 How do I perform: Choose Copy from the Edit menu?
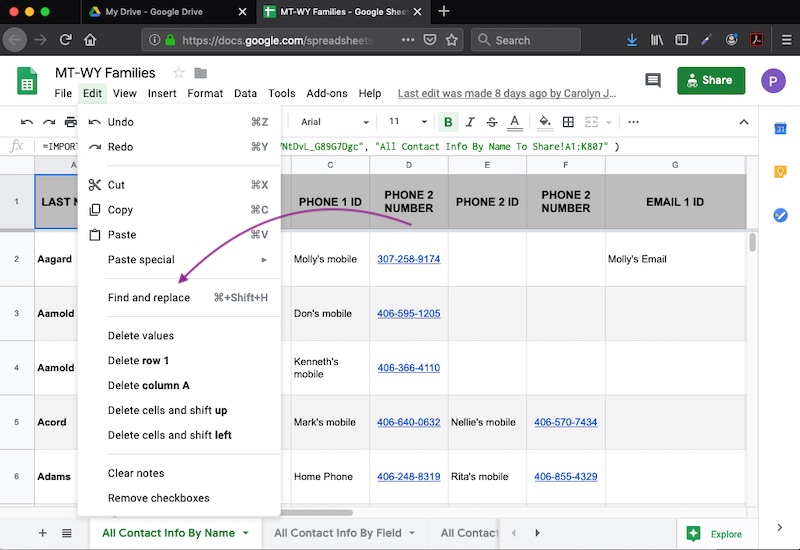[x=179, y=210]
